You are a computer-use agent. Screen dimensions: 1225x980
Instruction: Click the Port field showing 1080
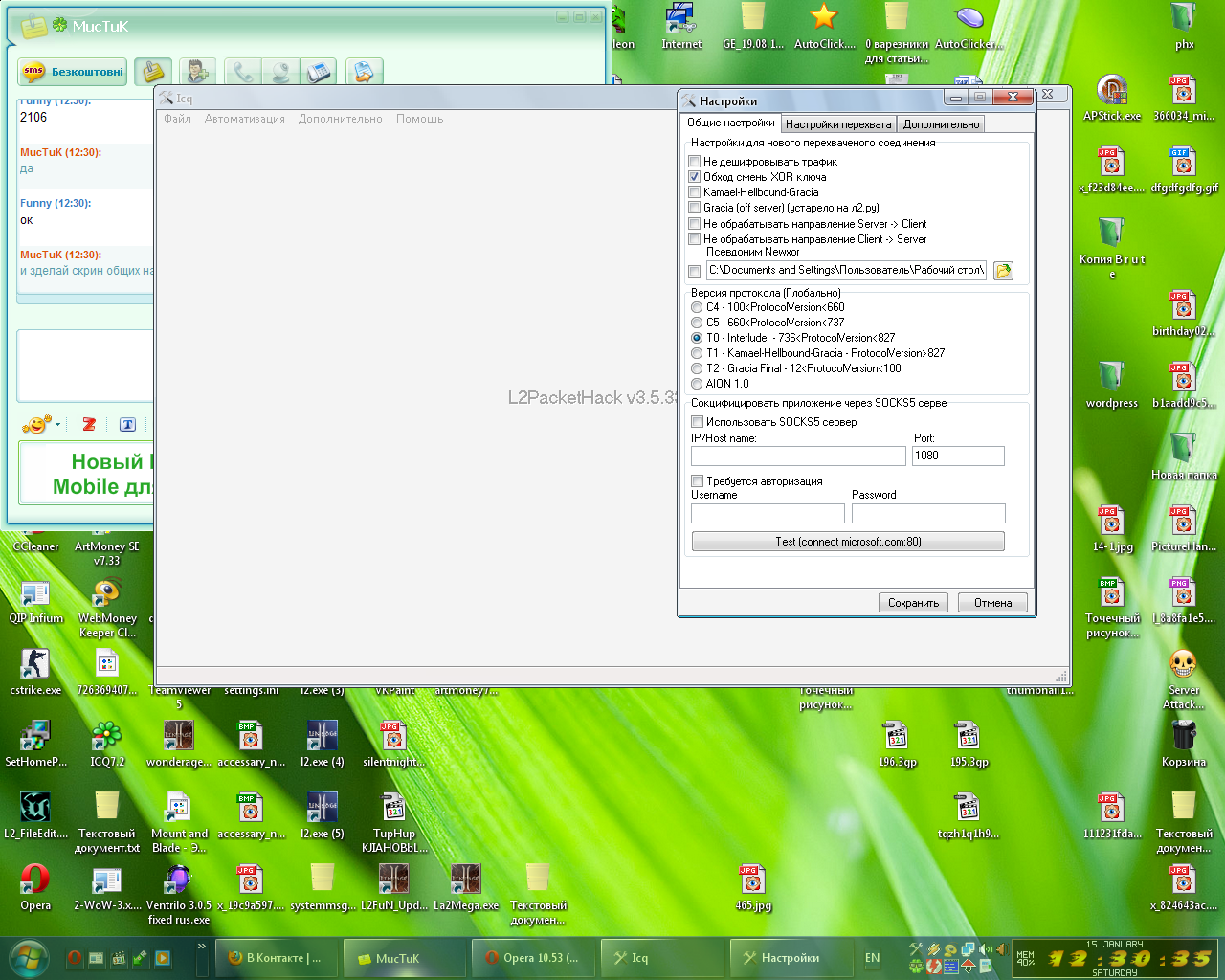(958, 456)
